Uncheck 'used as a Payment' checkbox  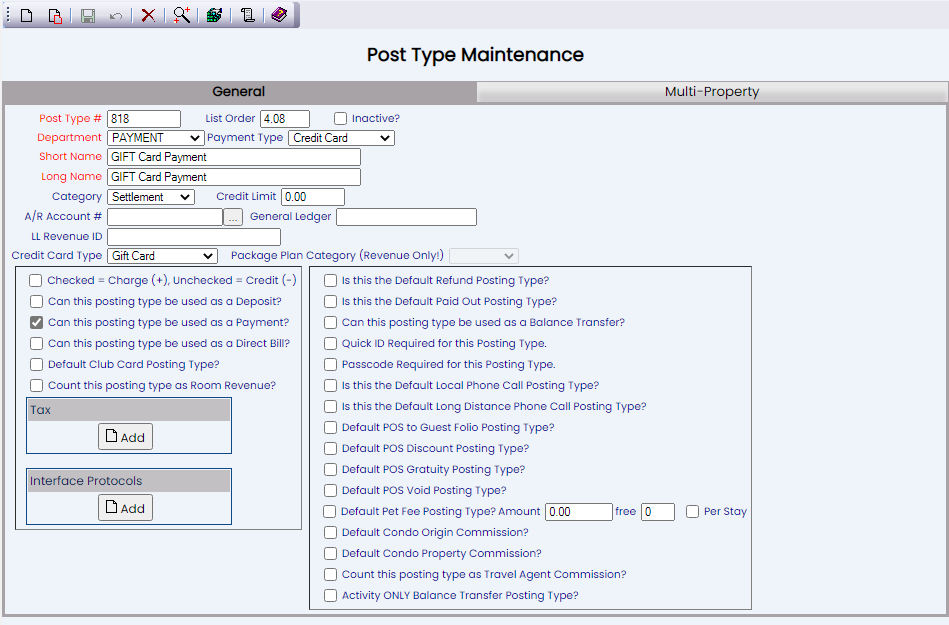click(37, 323)
